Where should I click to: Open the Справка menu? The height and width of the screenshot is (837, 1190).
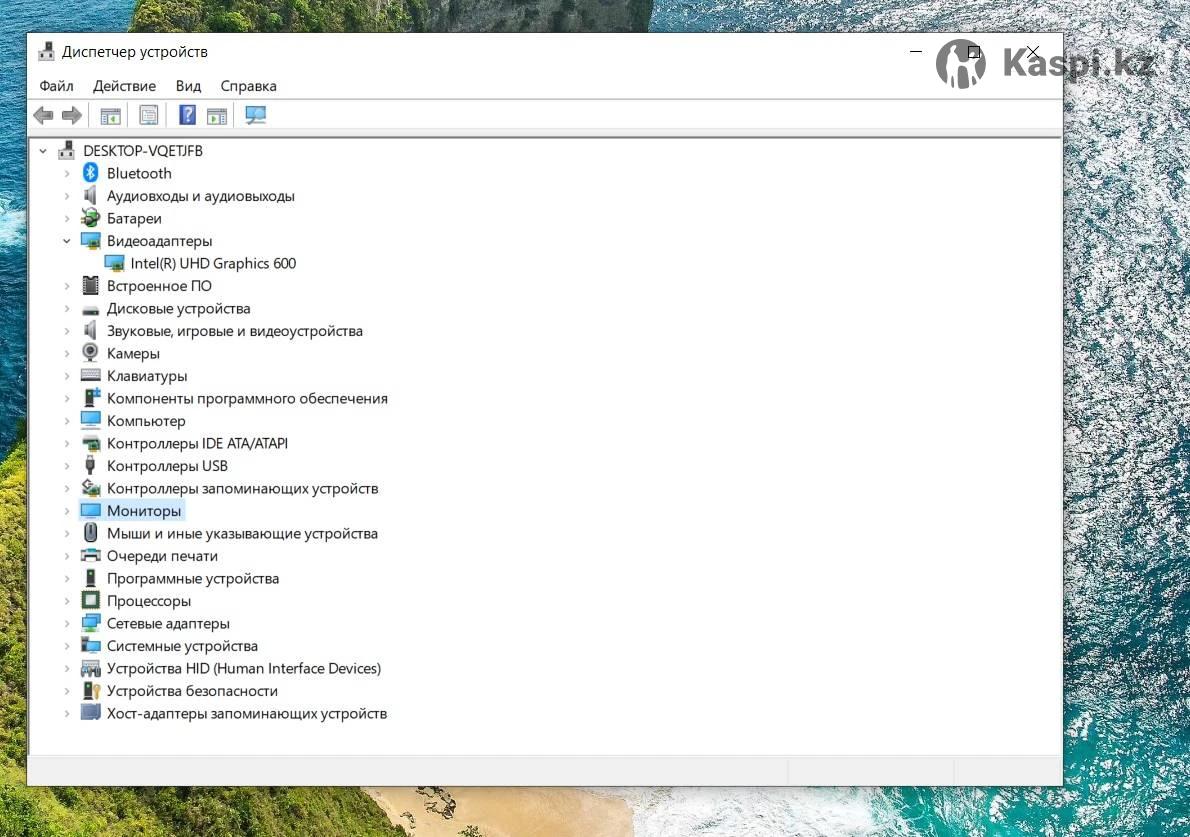[248, 86]
